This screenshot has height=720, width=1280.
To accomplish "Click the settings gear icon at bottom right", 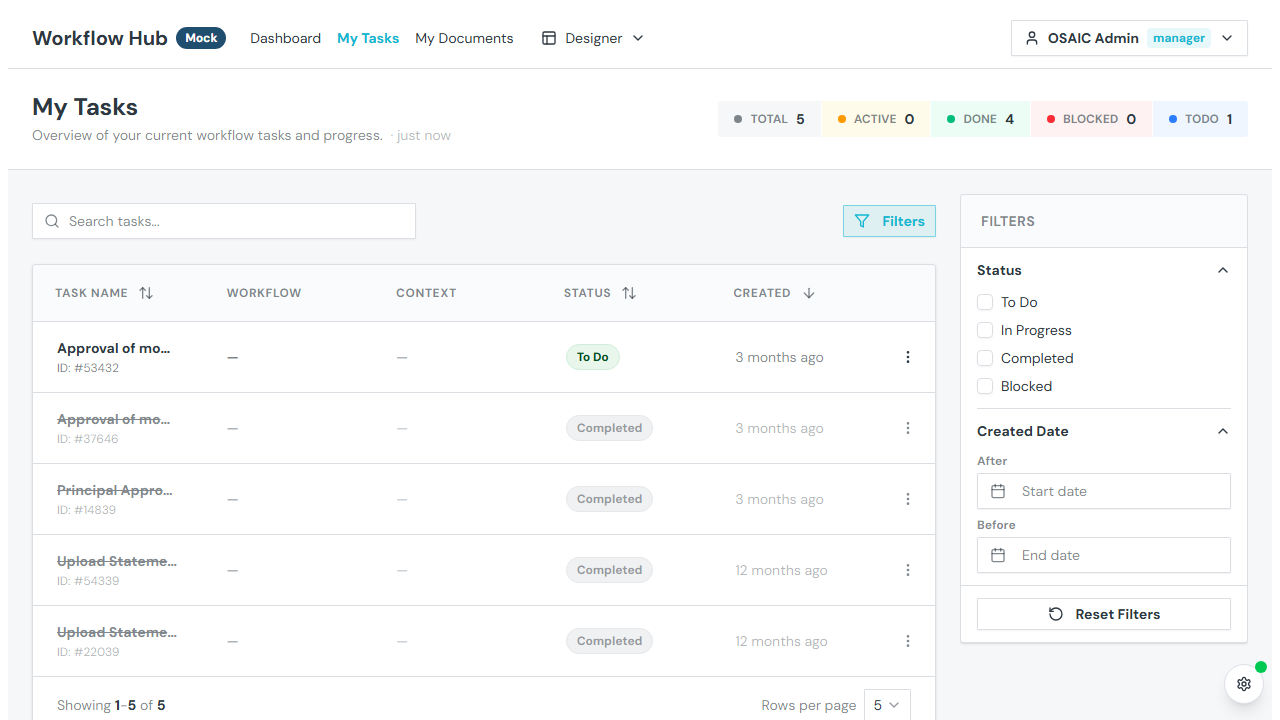I will 1243,684.
